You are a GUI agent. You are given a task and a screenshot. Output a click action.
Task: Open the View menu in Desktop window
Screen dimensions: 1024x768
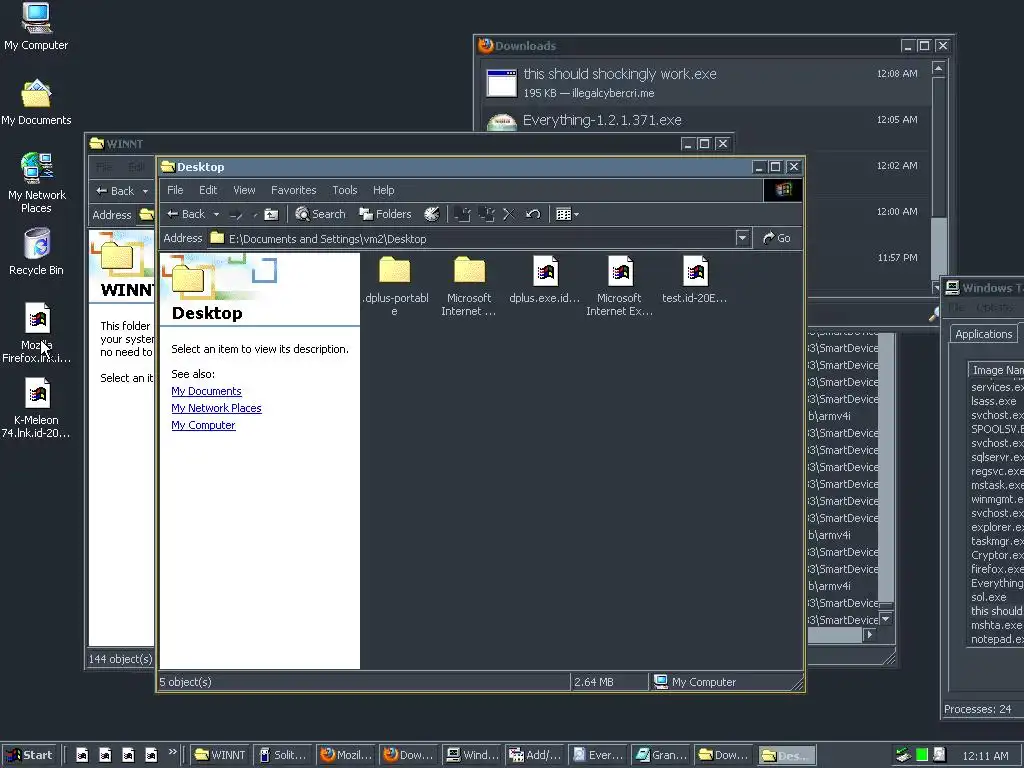pyautogui.click(x=244, y=190)
